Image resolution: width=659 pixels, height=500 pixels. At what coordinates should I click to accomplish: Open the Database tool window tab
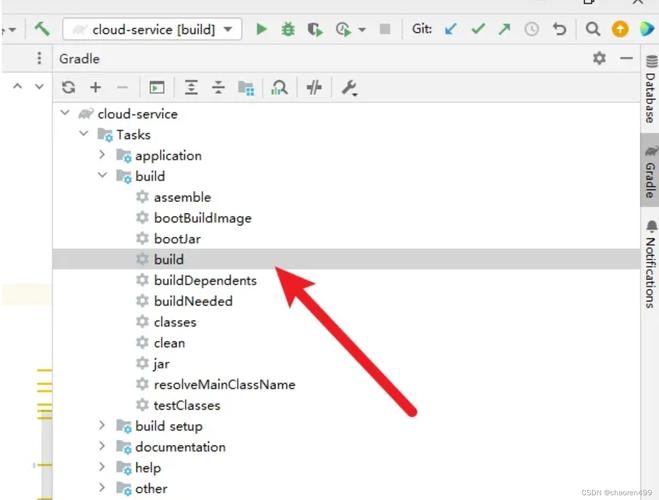click(650, 88)
